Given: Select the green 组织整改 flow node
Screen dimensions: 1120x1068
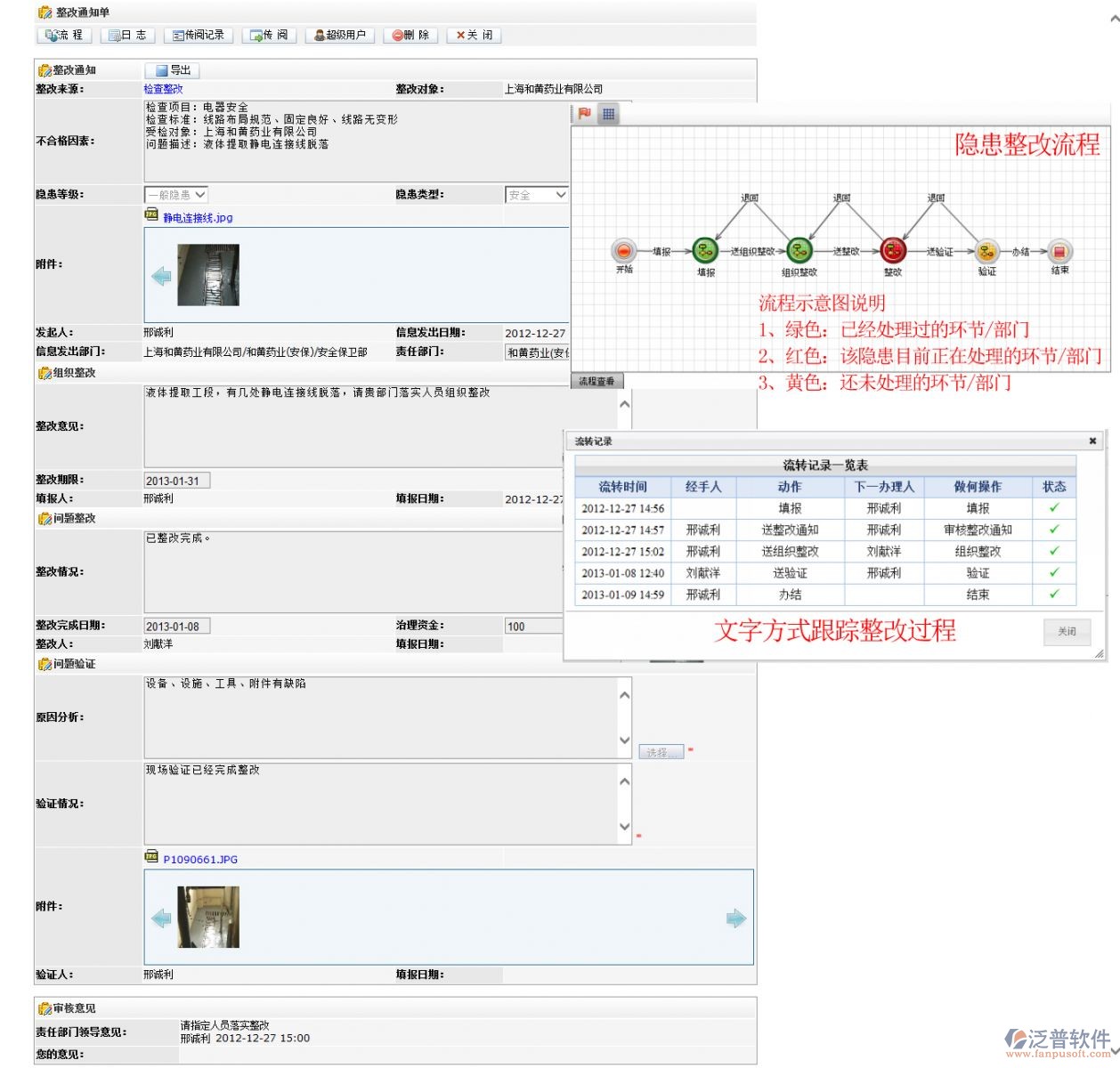Looking at the screenshot, I should click(x=799, y=251).
